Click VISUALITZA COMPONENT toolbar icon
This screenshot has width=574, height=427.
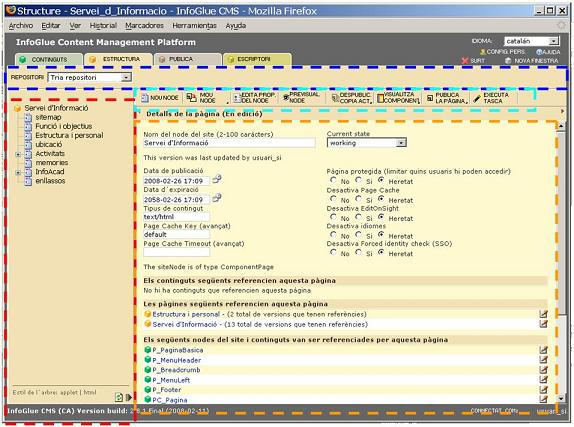380,98
